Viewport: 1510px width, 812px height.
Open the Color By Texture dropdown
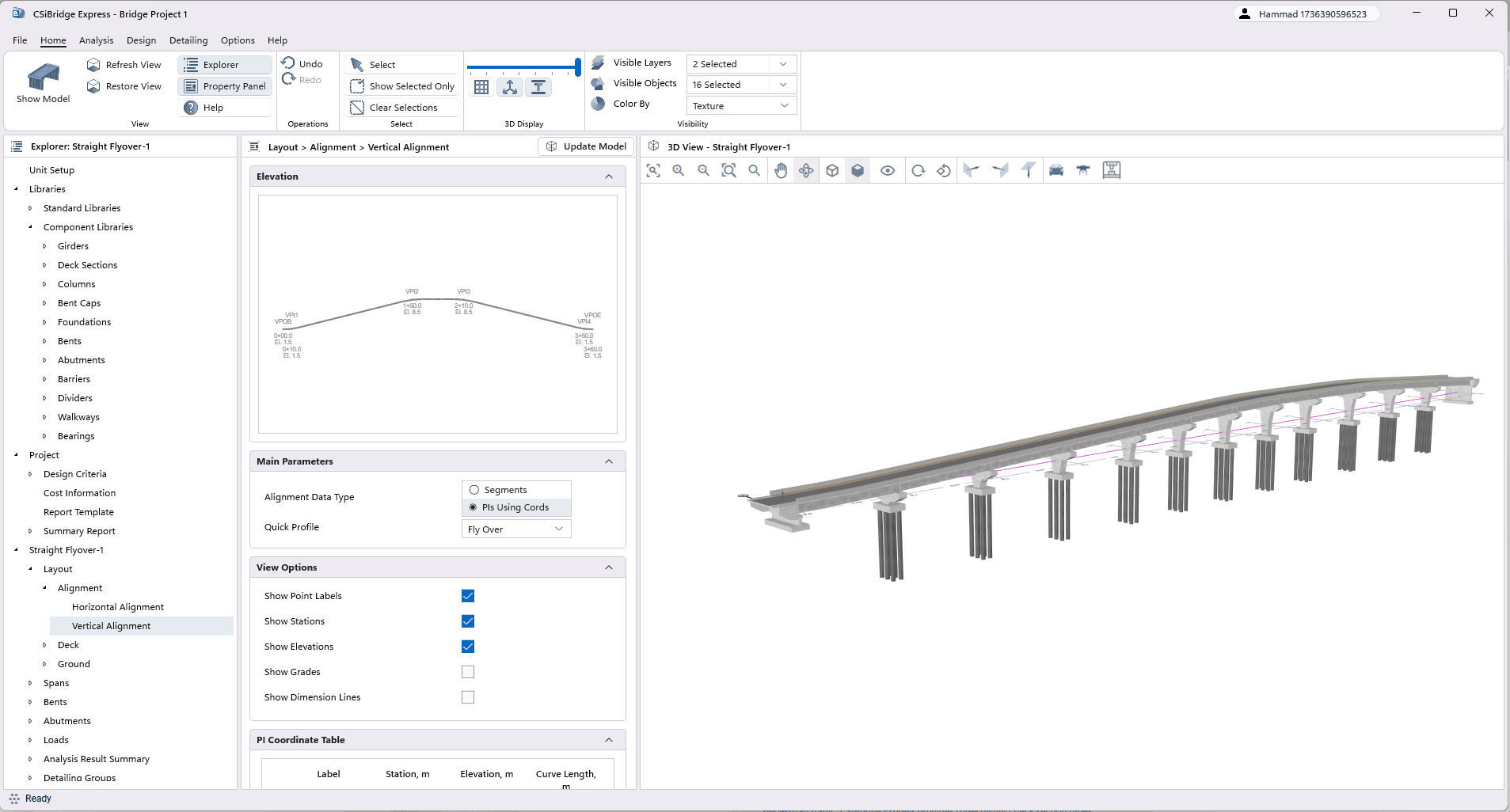click(x=740, y=105)
